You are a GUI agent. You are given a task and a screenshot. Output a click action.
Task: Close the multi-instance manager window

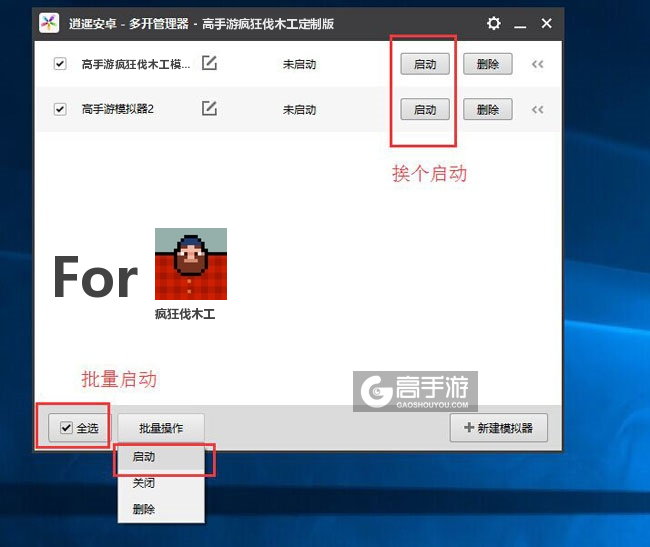coord(546,23)
